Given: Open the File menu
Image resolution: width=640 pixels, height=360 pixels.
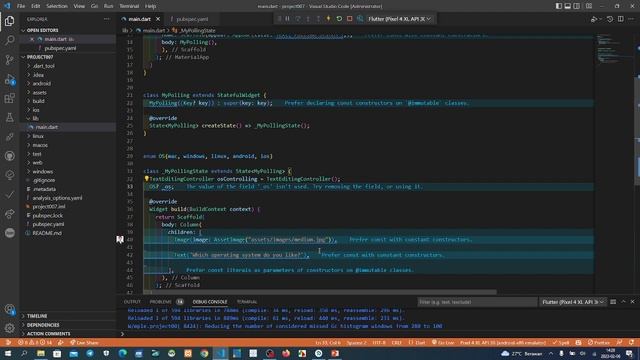Looking at the screenshot, I should pos(21,6).
